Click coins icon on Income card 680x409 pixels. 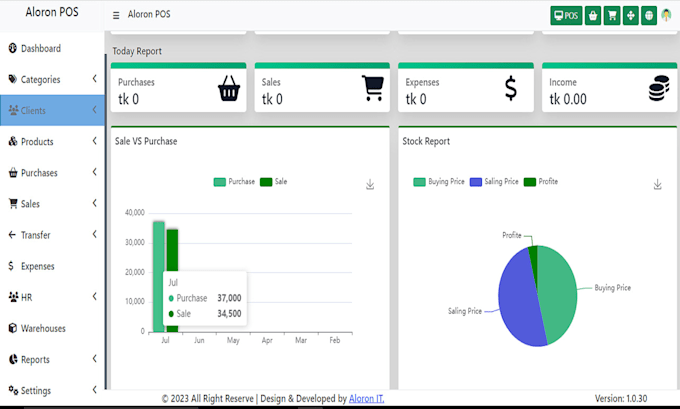point(659,88)
